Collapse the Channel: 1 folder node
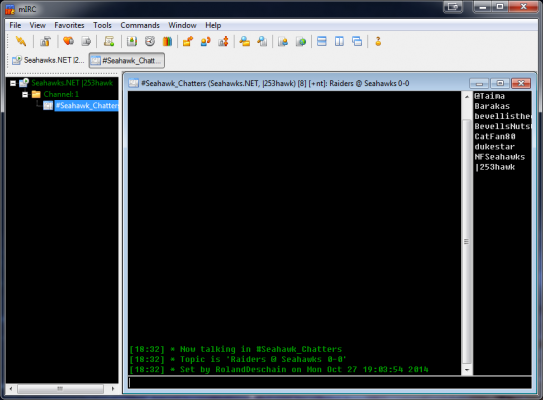 (25, 94)
